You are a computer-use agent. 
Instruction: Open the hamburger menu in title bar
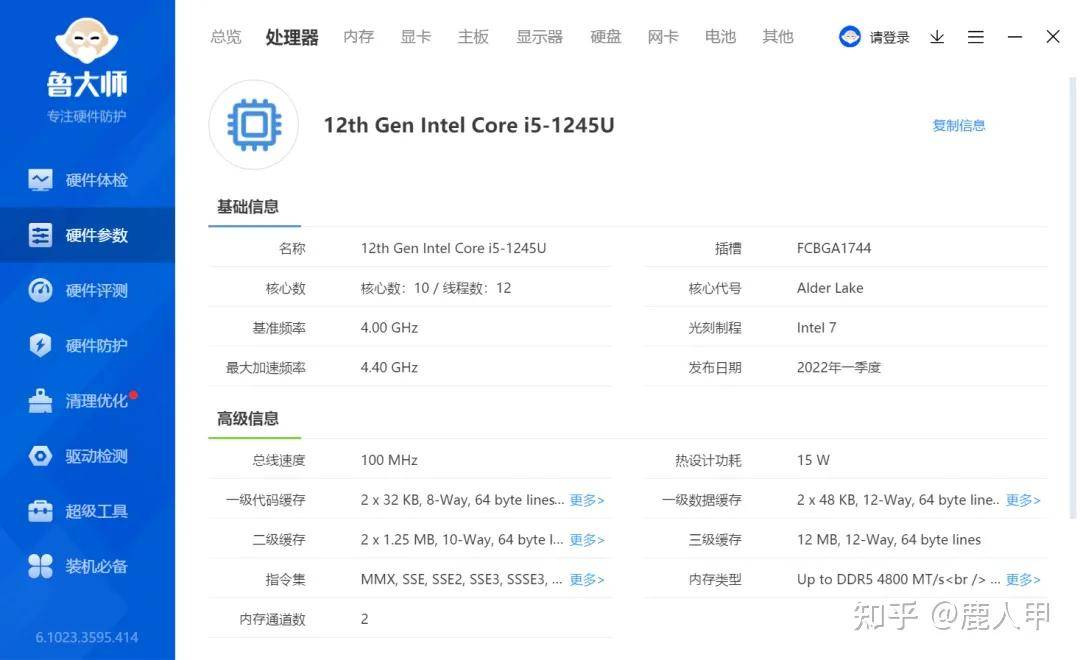976,37
